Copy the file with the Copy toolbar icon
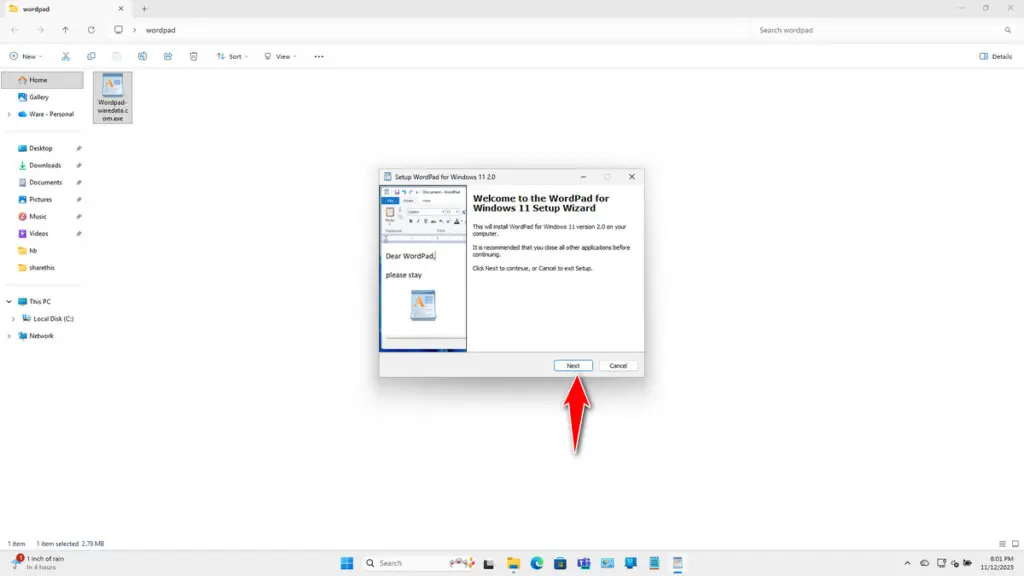The image size is (1024, 576). click(x=91, y=57)
